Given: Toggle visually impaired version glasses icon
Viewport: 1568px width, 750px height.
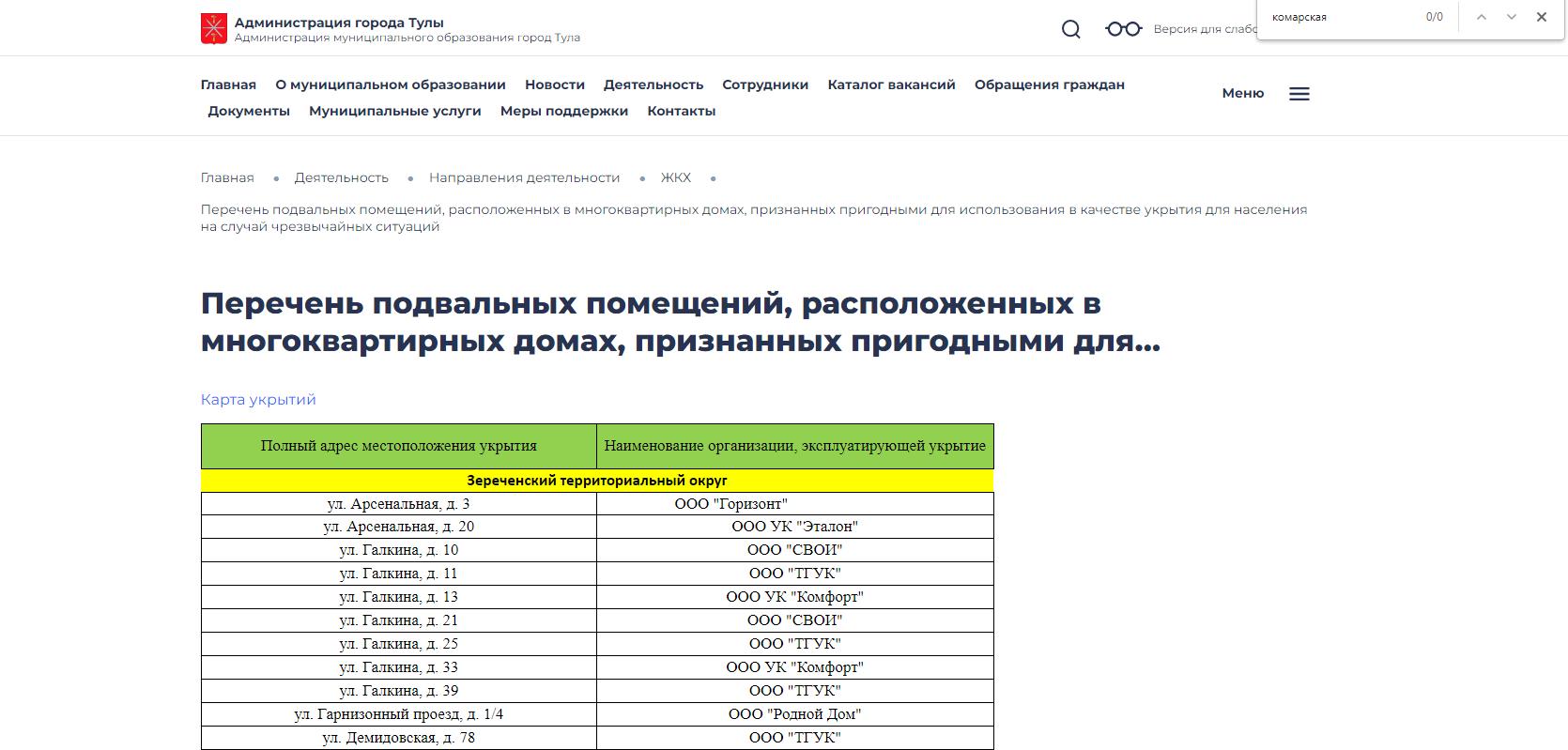Looking at the screenshot, I should coord(1123,29).
